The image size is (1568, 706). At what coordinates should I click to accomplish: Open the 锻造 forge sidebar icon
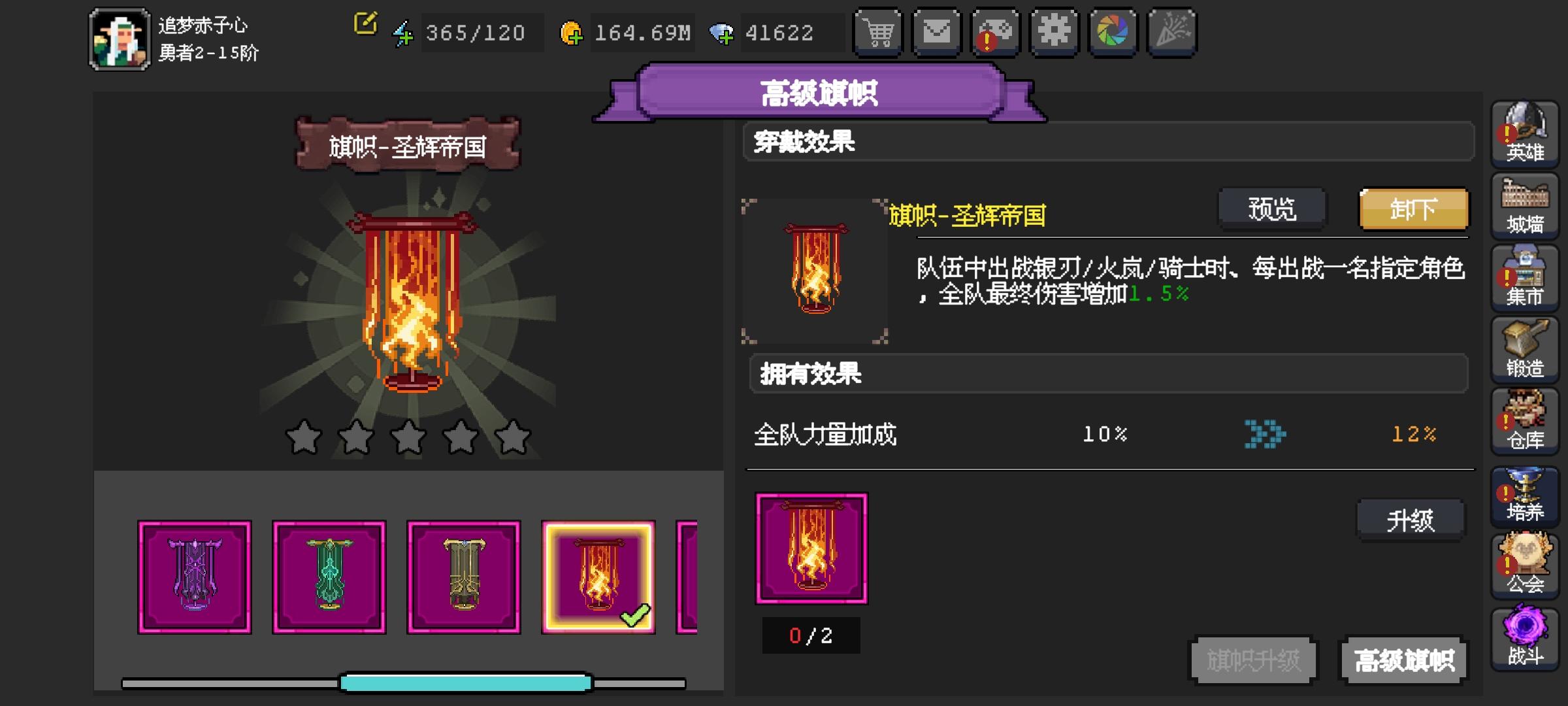1525,349
